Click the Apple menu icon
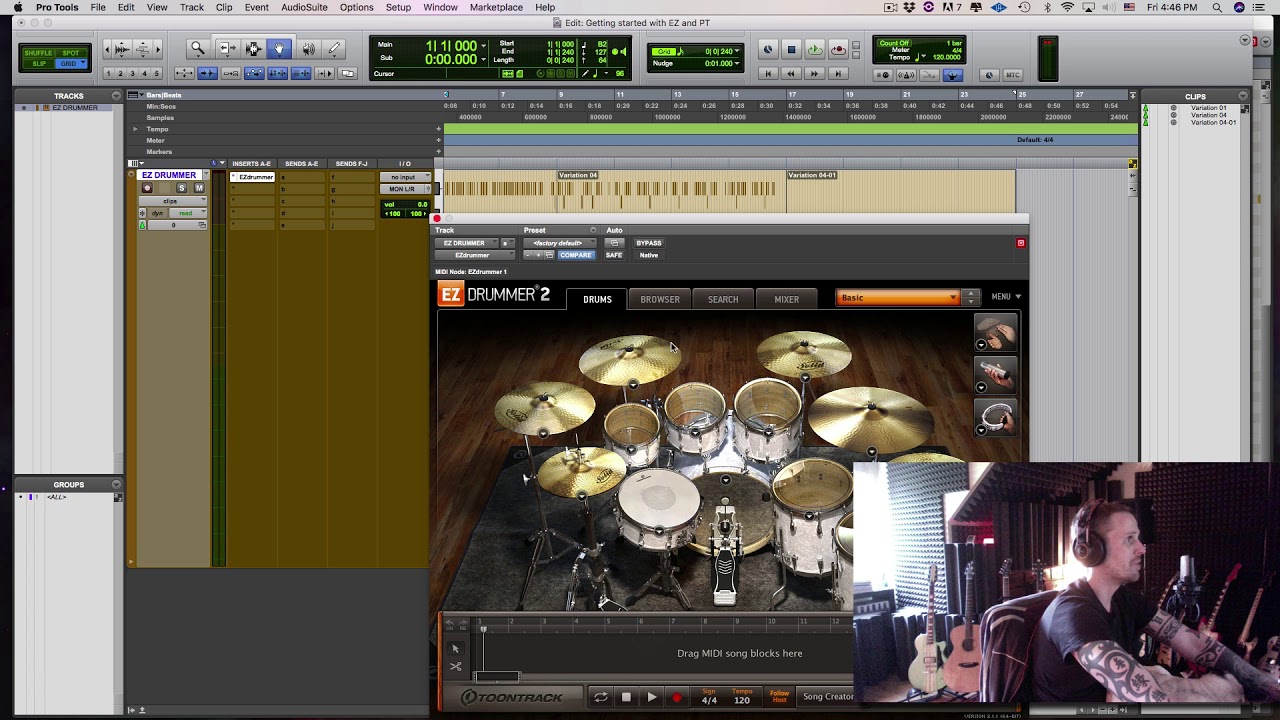Screen dimensions: 1280x720 point(17,7)
